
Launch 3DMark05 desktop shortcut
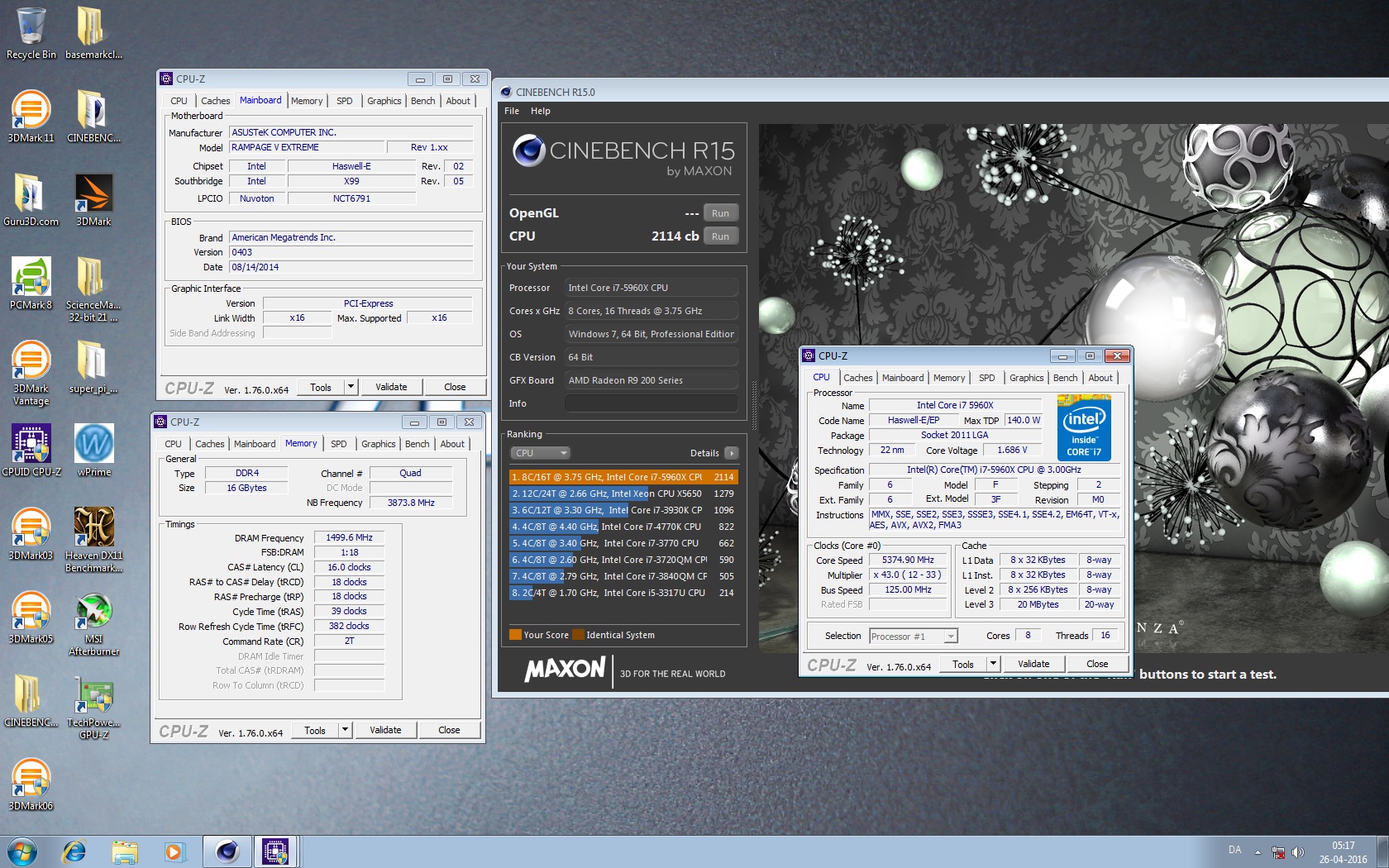coord(31,618)
